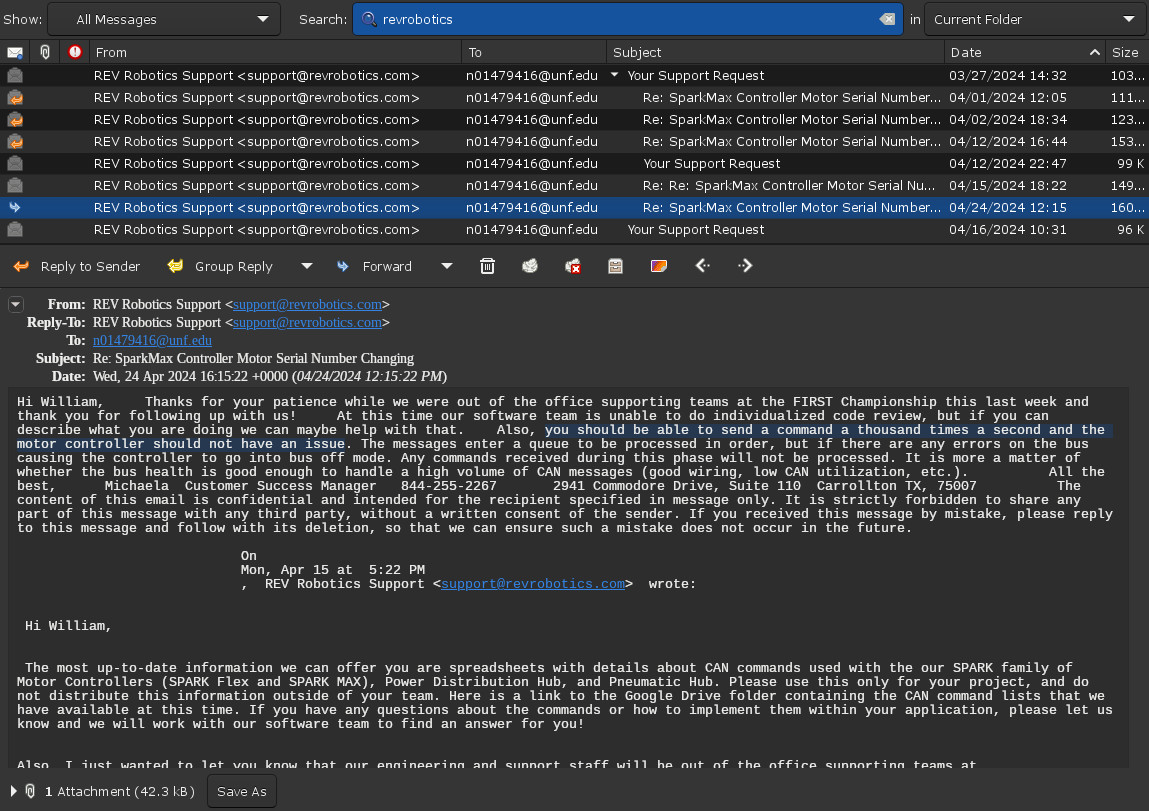1149x811 pixels.
Task: Click the paperclip attachment column header
Action: [x=45, y=52]
